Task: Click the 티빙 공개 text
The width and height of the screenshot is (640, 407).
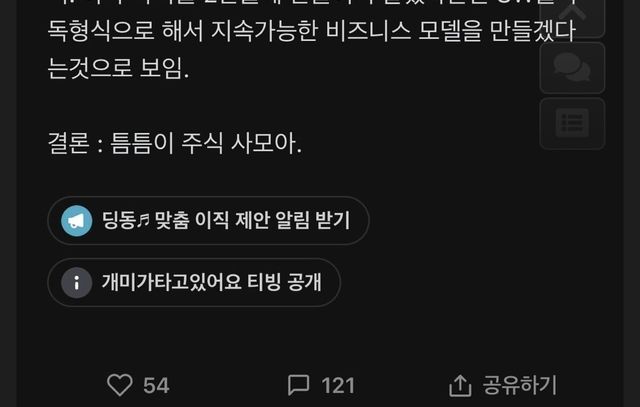Action: 284,282
